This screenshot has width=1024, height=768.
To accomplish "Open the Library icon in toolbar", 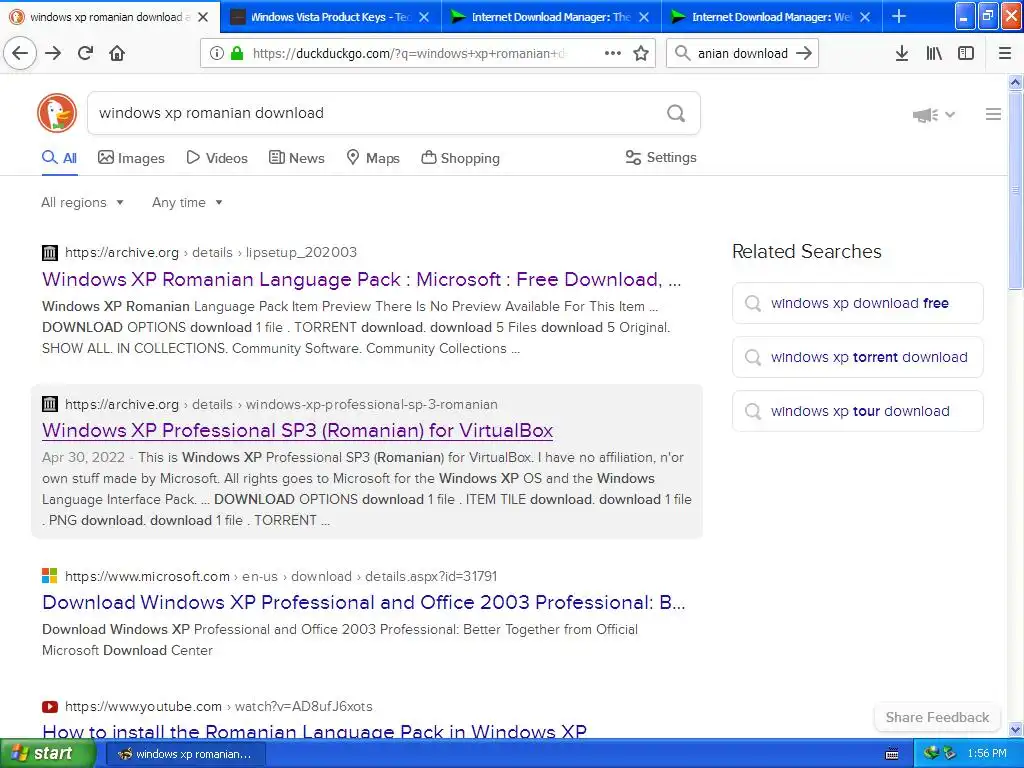I will pos(934,54).
